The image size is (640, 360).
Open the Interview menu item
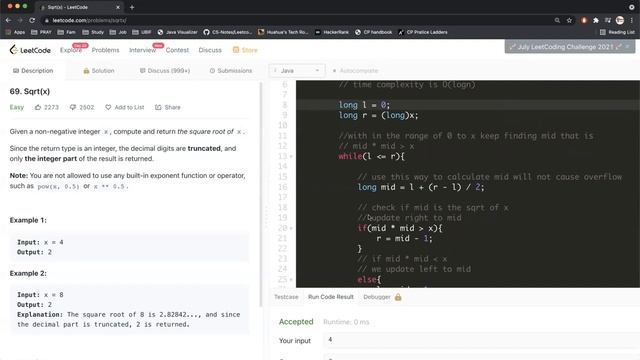click(142, 50)
